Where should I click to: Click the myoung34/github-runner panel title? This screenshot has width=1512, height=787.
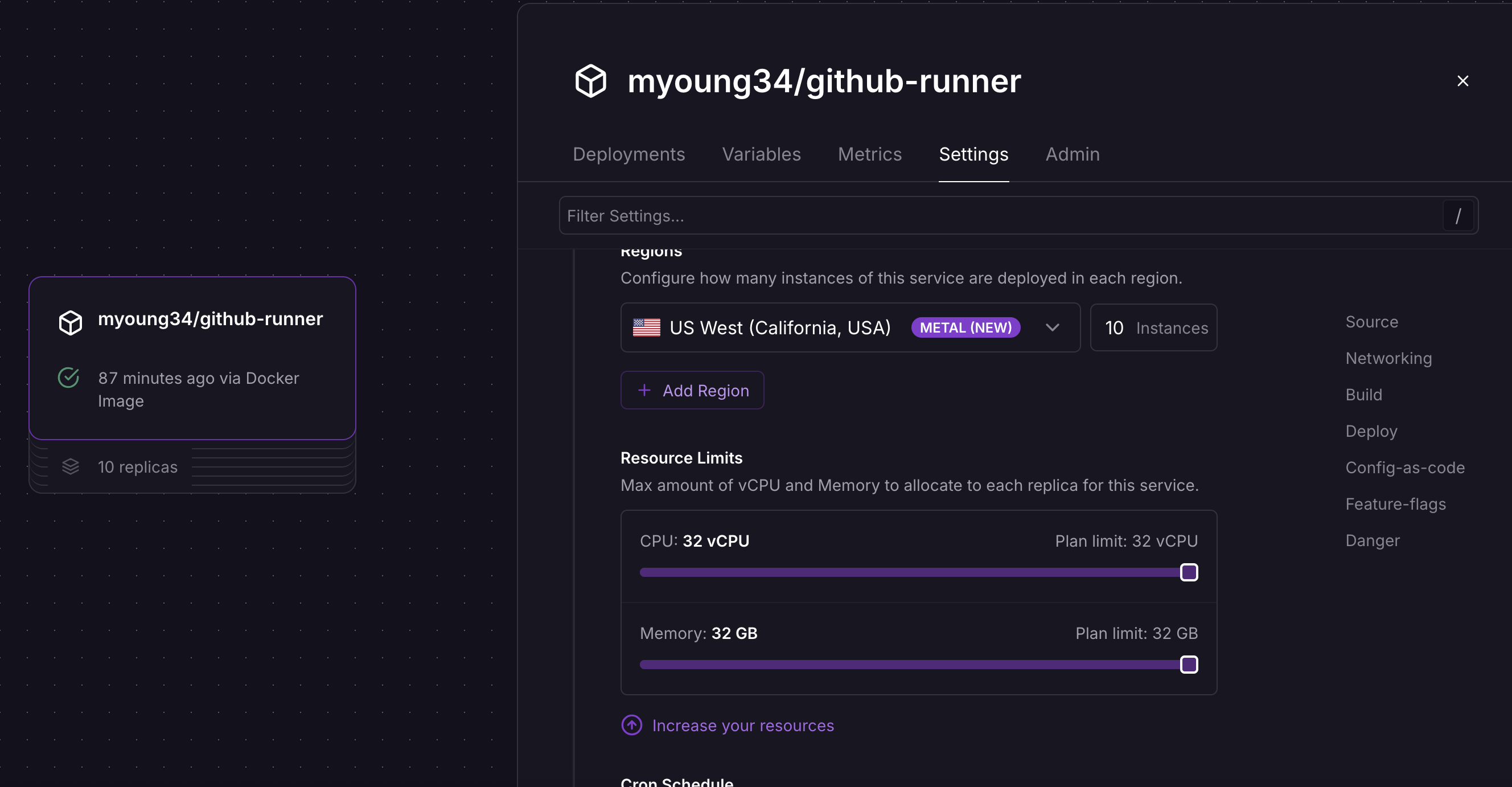tap(824, 81)
